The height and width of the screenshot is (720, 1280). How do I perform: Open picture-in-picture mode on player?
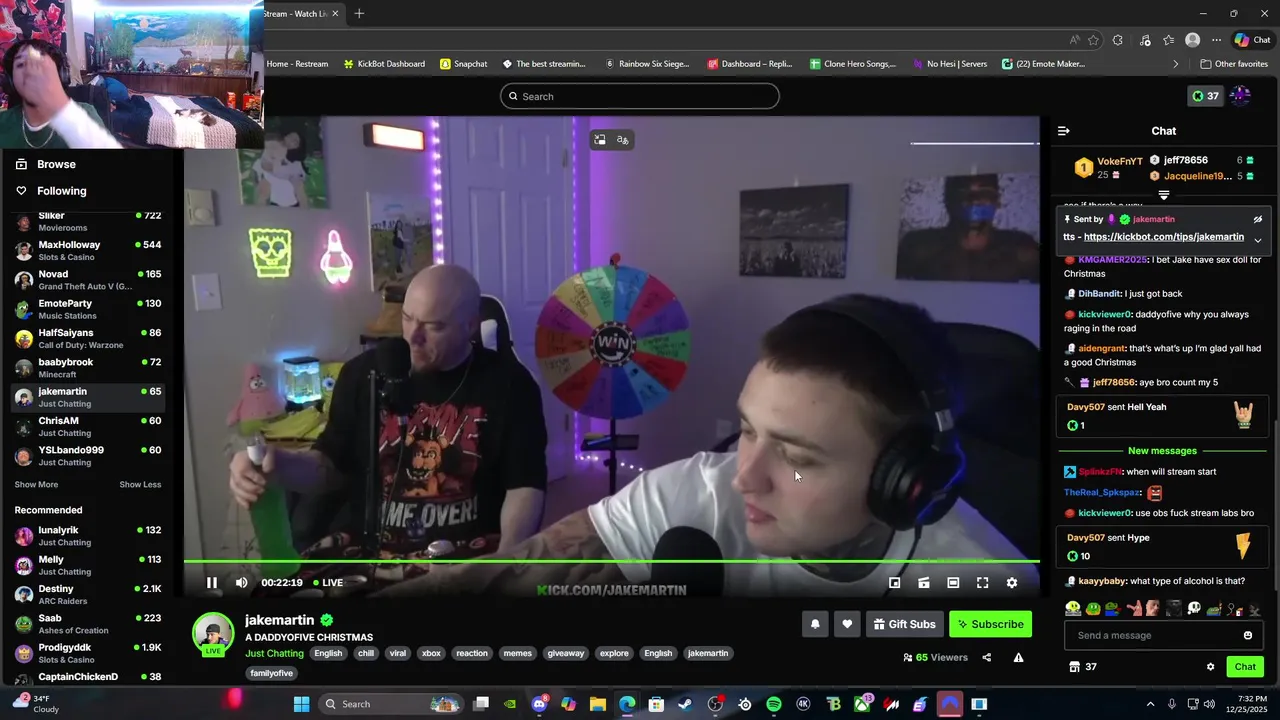pyautogui.click(x=895, y=583)
